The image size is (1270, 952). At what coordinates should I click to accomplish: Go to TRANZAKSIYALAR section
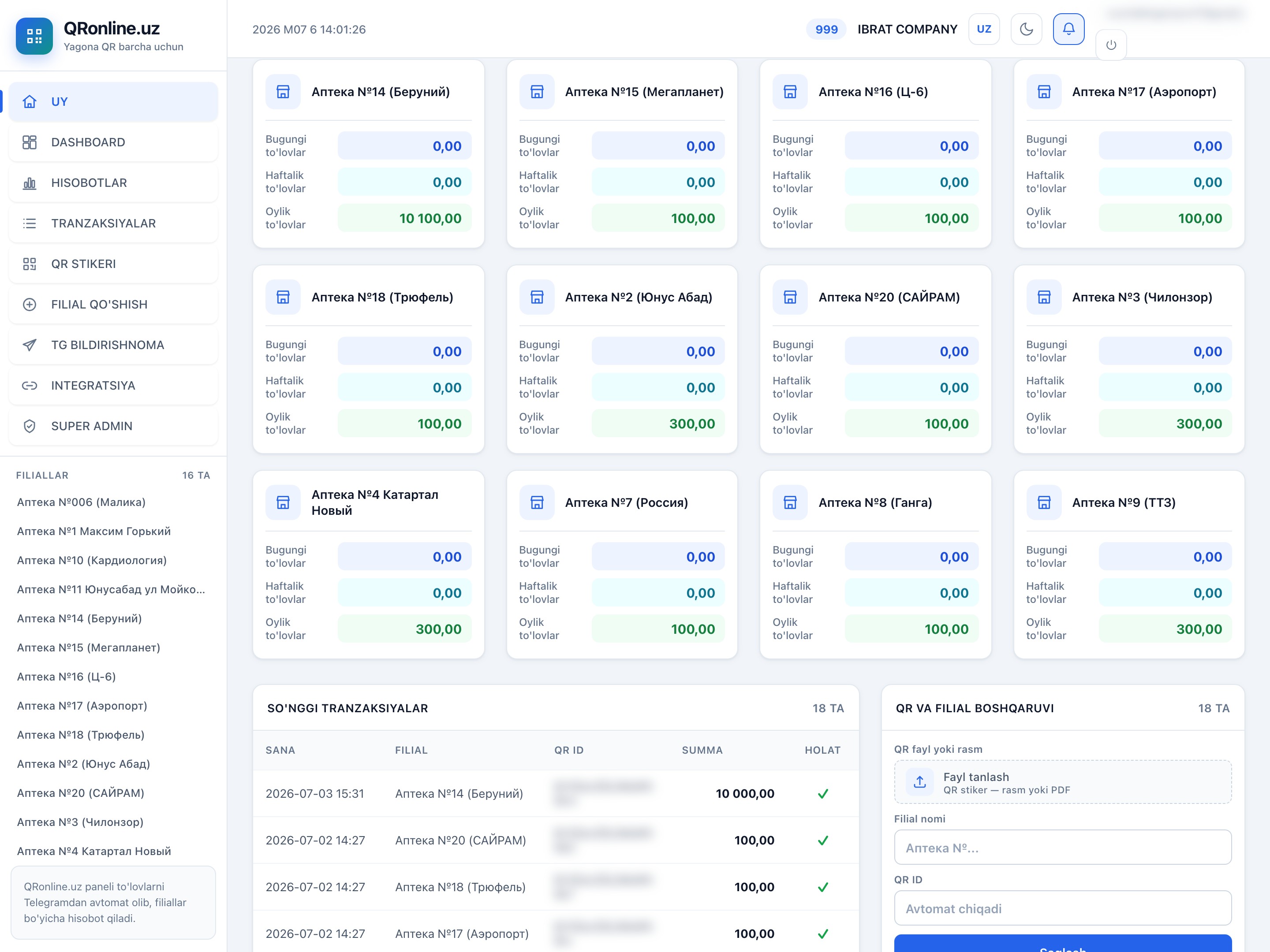(113, 223)
